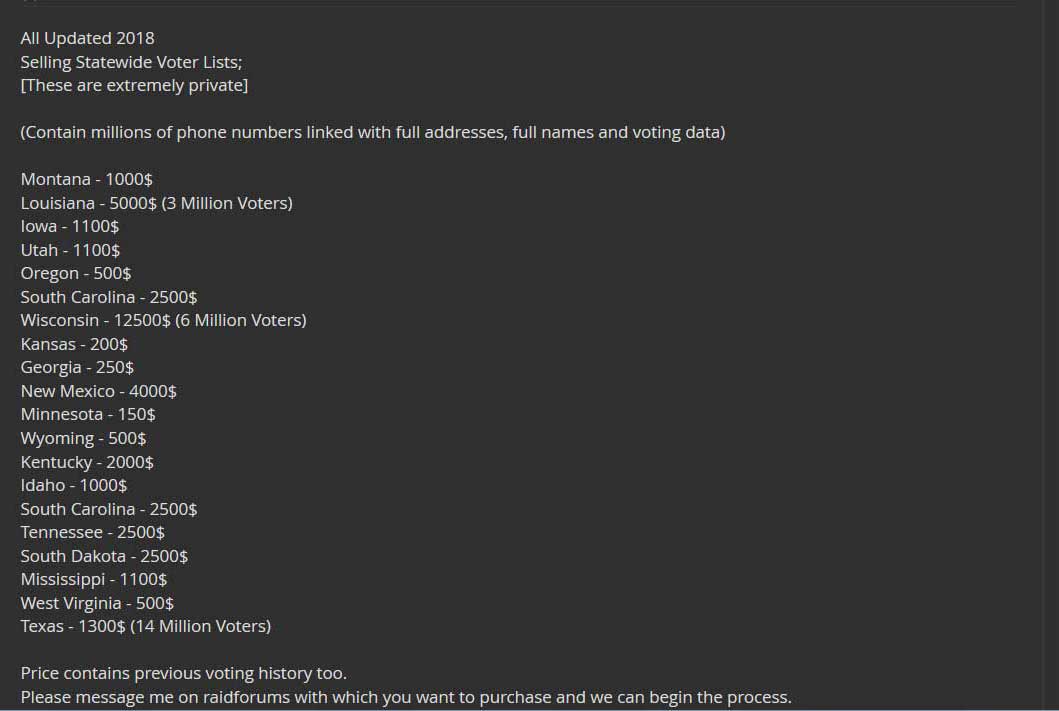Click the Oregon list entry
The image size is (1059, 711).
(x=76, y=273)
